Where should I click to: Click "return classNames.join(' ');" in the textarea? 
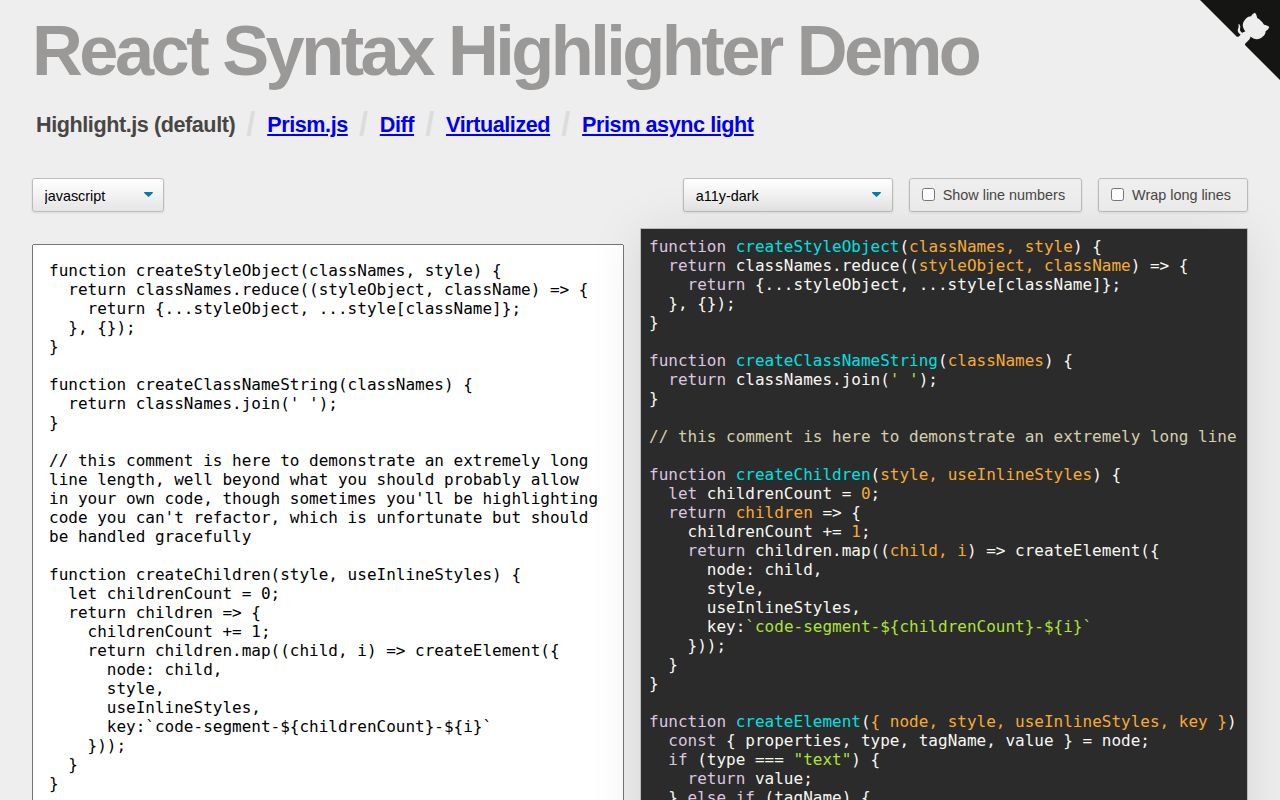coord(203,403)
